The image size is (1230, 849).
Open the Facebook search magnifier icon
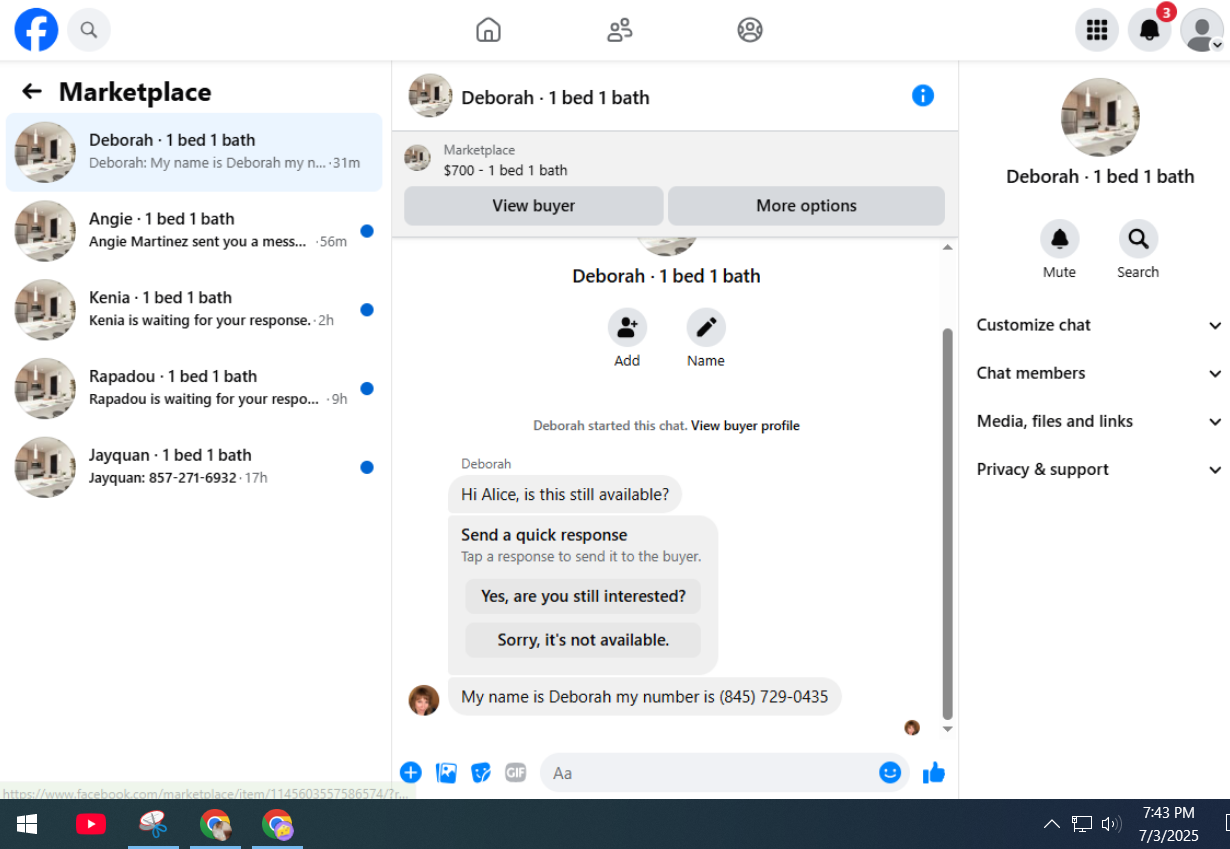pos(89,30)
